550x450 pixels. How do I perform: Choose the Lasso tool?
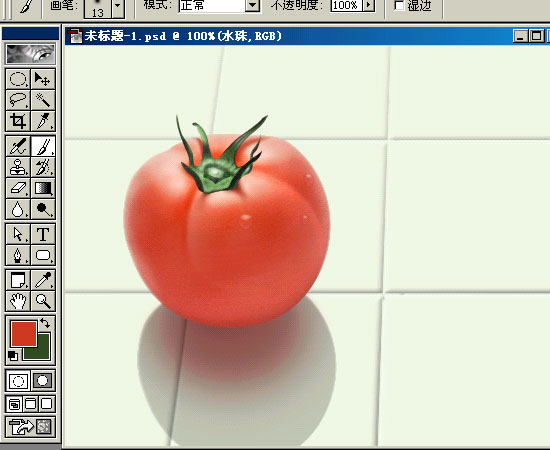[18, 100]
